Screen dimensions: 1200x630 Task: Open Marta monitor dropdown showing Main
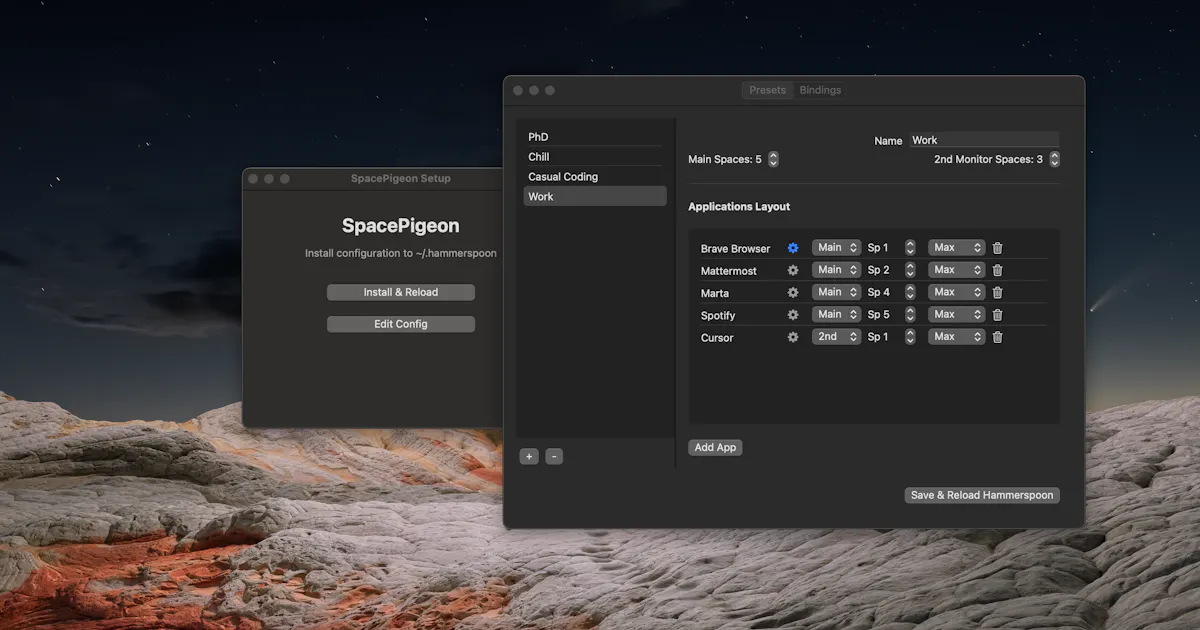pyautogui.click(x=836, y=292)
